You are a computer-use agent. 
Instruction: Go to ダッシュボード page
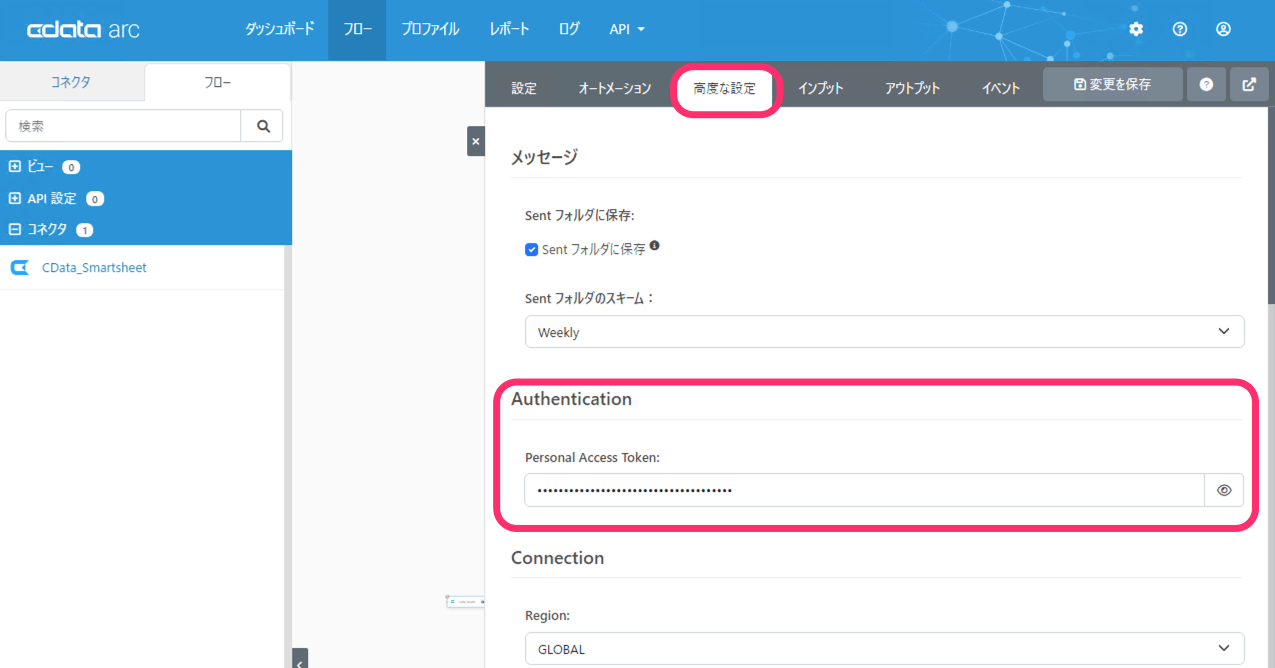279,29
